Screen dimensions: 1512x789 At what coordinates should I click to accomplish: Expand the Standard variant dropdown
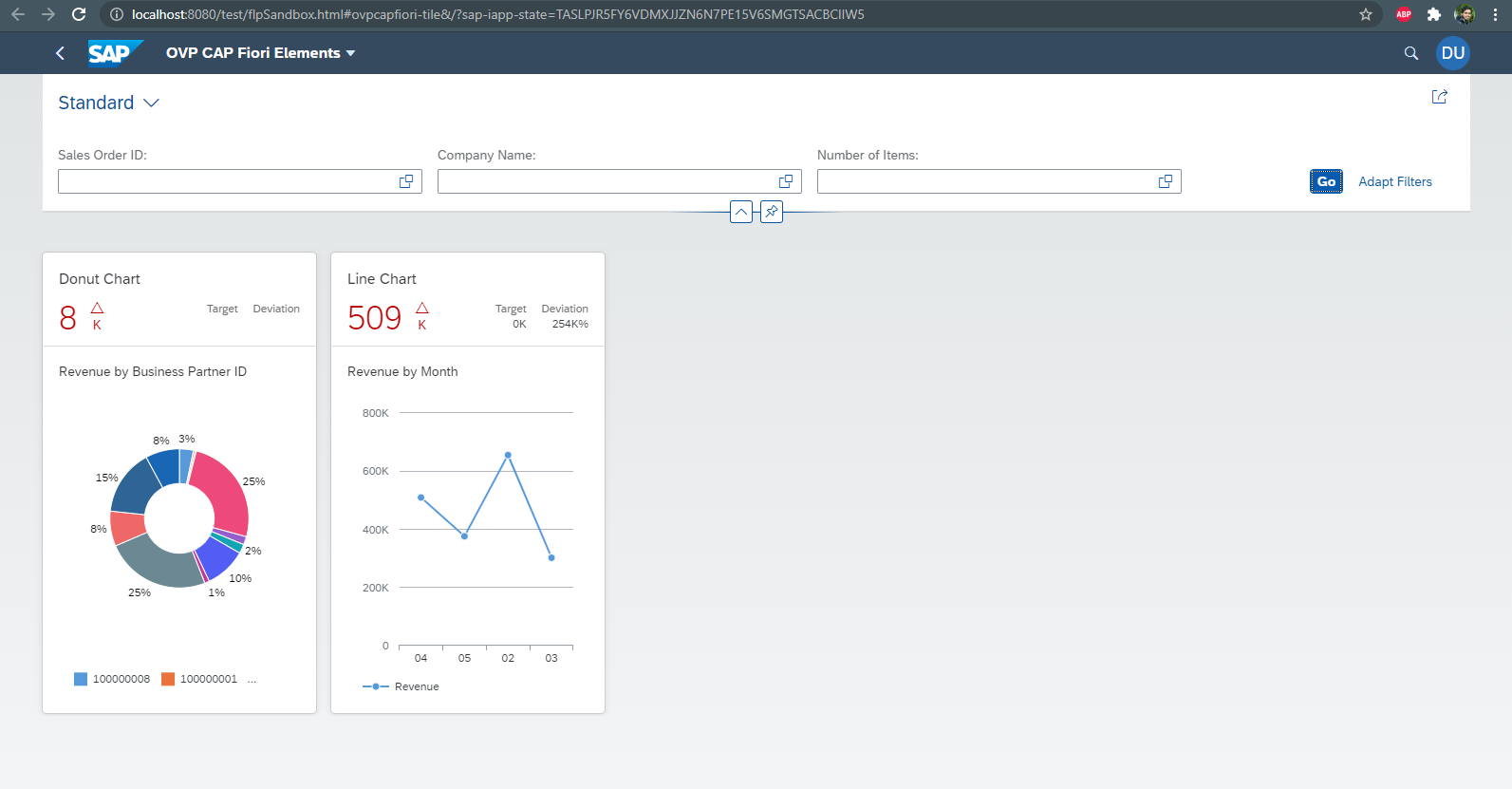[151, 103]
